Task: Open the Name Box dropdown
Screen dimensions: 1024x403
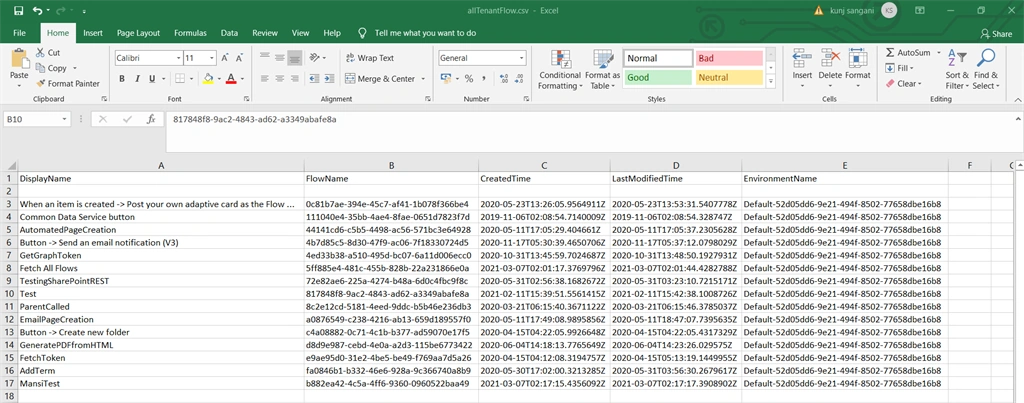Action: (64, 120)
